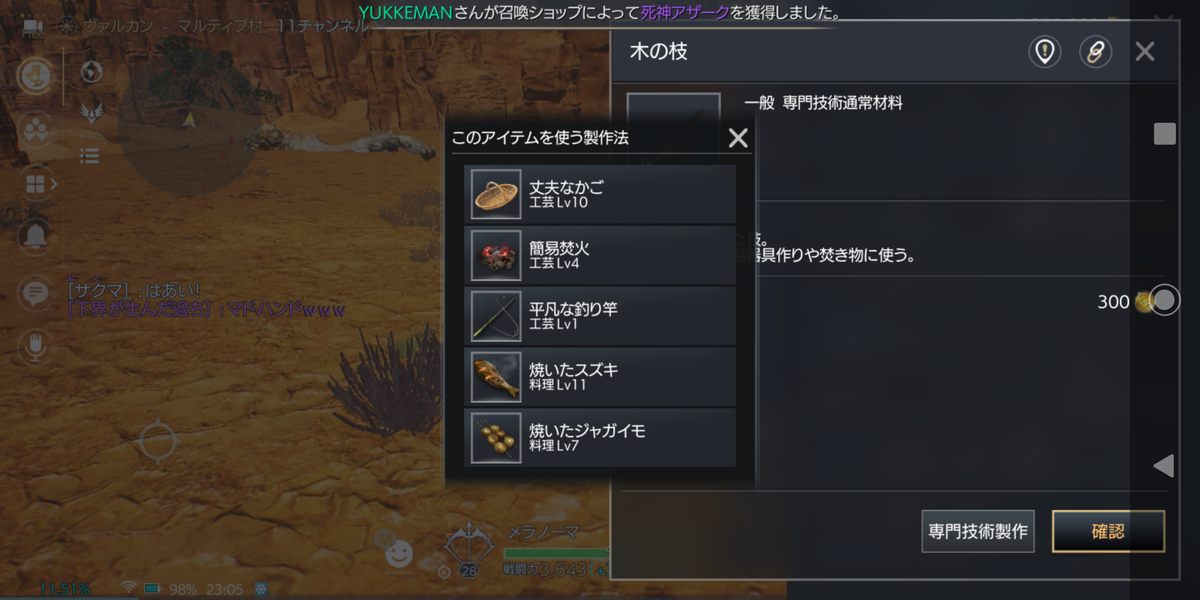Select the 簡易焚火 campfire recipe
The width and height of the screenshot is (1200, 600).
600,255
